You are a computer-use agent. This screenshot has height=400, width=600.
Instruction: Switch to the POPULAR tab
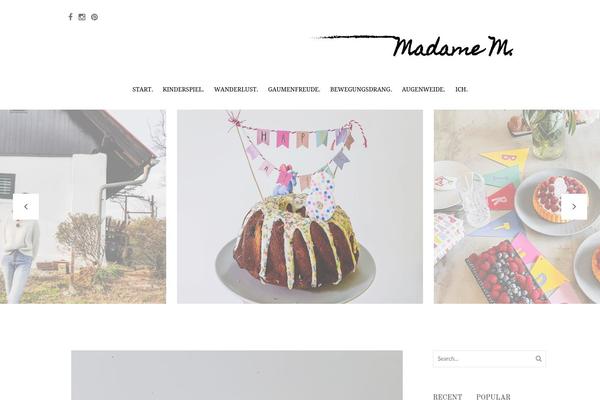tap(493, 397)
